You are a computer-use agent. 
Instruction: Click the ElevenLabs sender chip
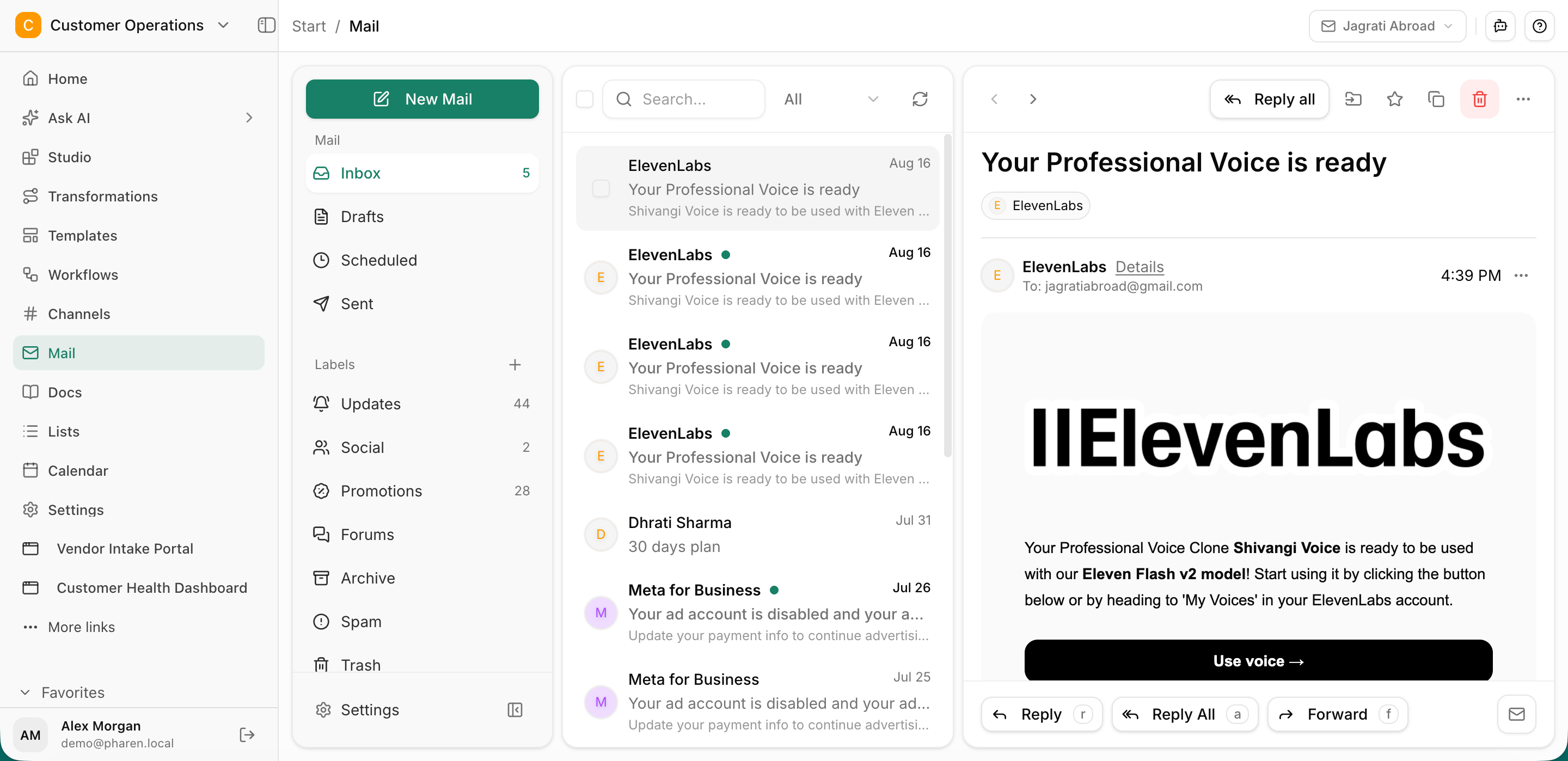[1036, 205]
